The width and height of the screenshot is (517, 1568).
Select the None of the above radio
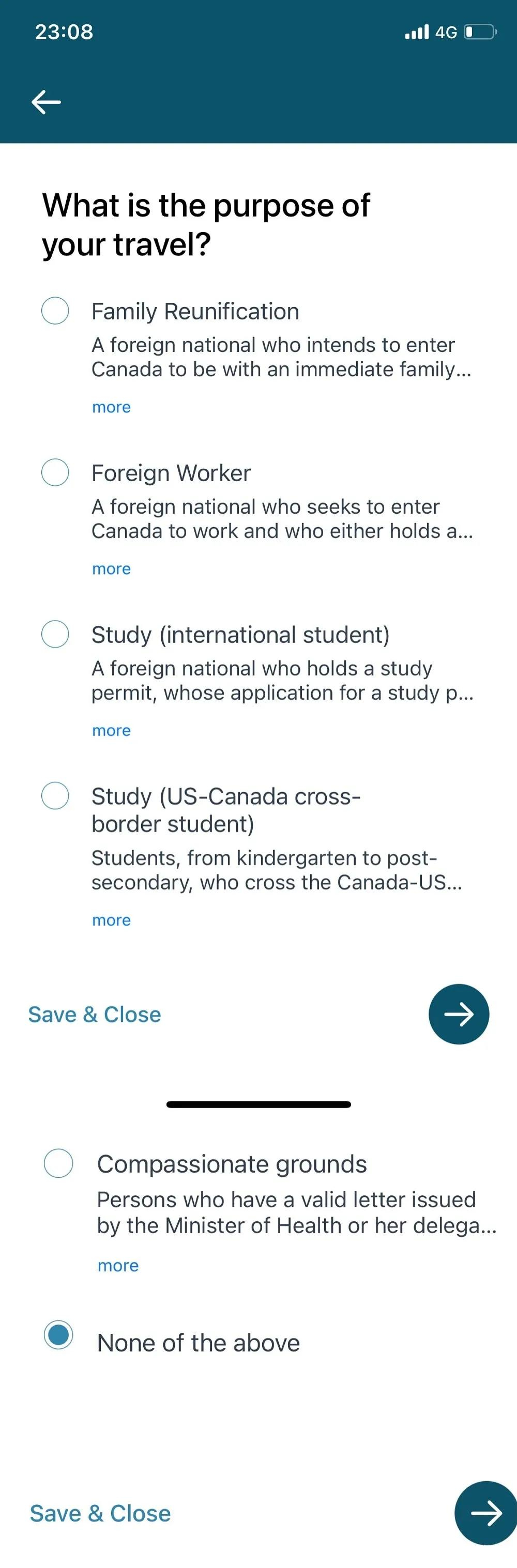coord(58,1334)
